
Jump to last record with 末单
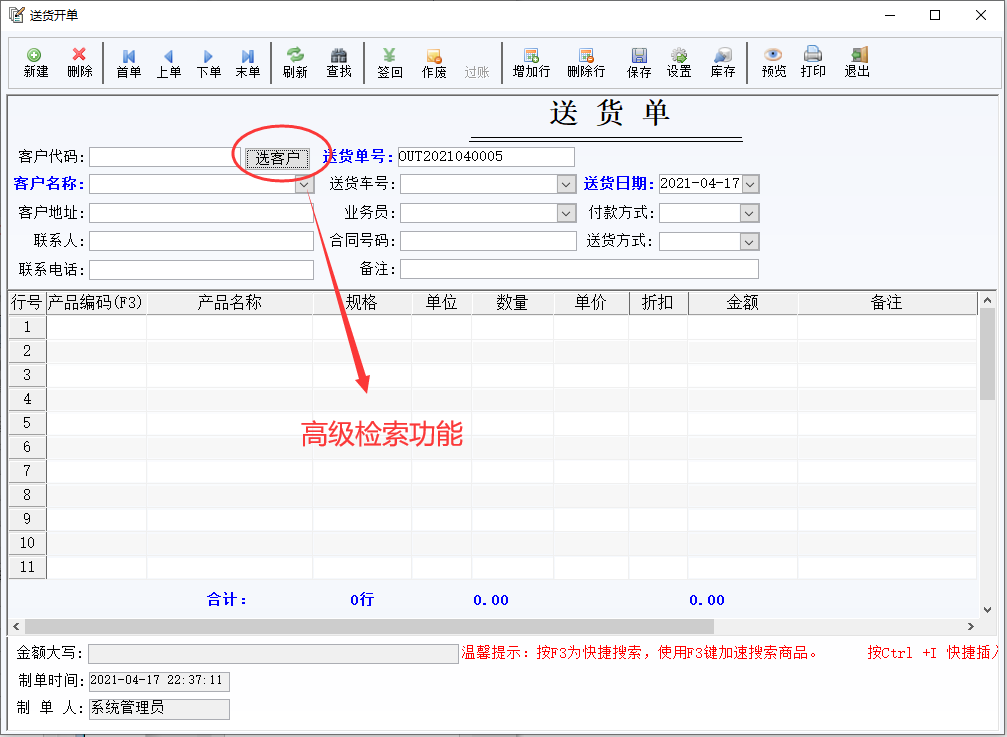point(247,64)
